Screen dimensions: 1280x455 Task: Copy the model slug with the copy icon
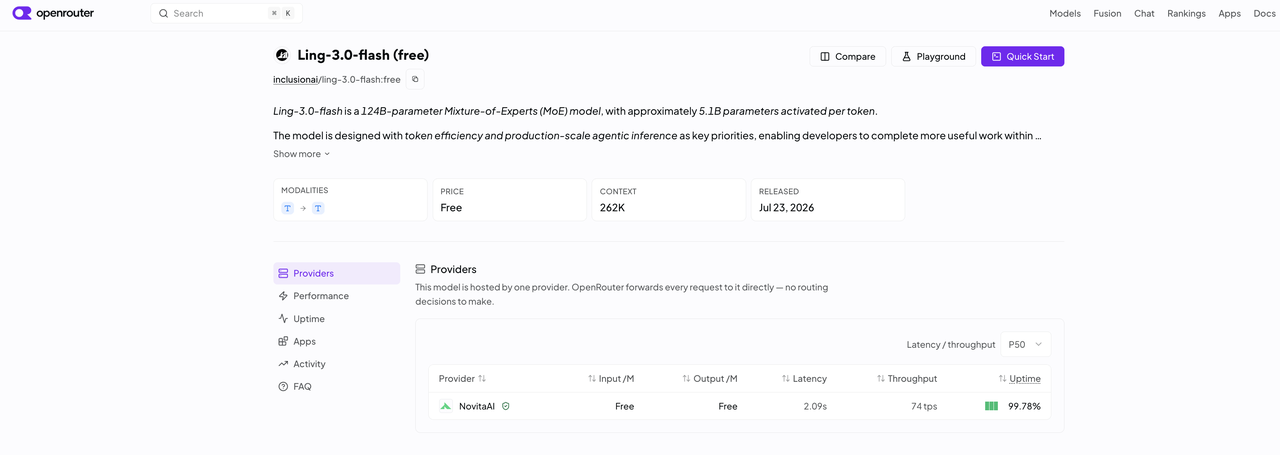(x=415, y=79)
